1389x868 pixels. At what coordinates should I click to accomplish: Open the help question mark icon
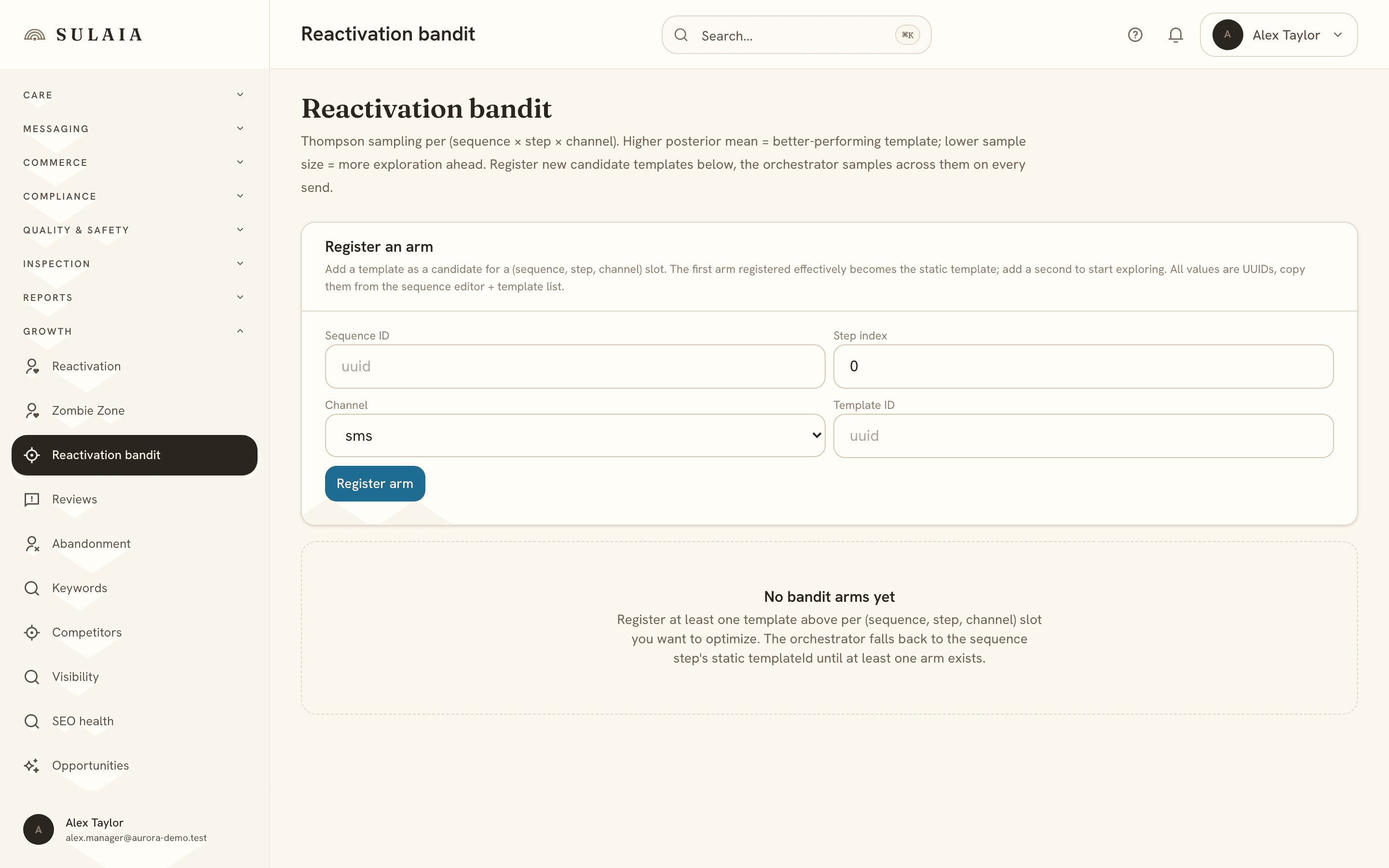pyautogui.click(x=1135, y=35)
